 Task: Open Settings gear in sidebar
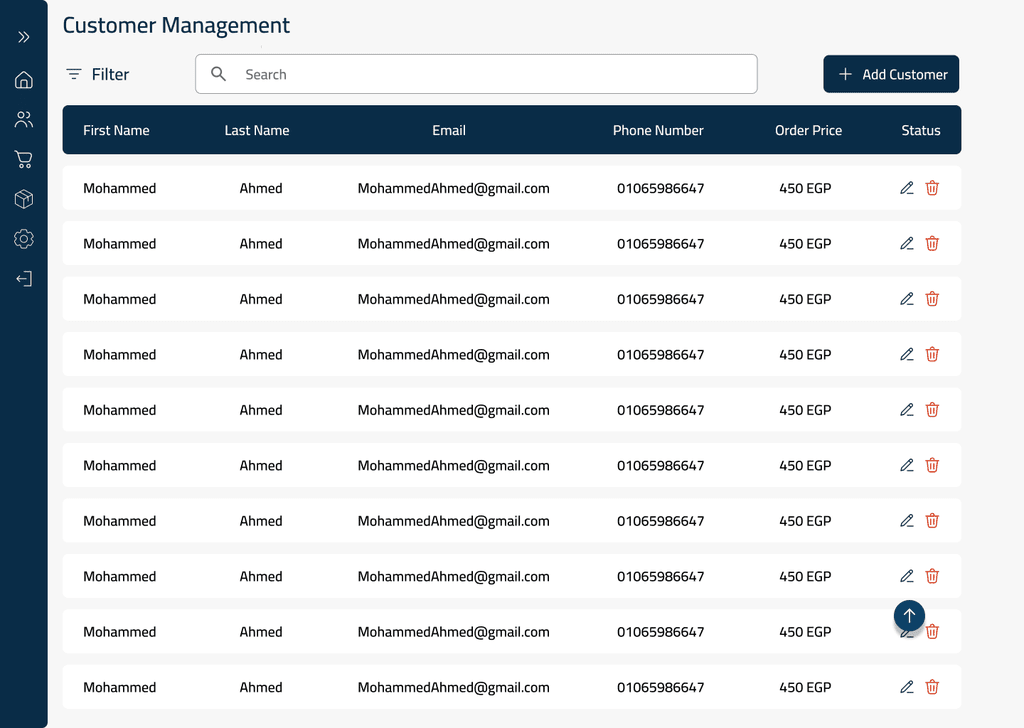pos(24,239)
